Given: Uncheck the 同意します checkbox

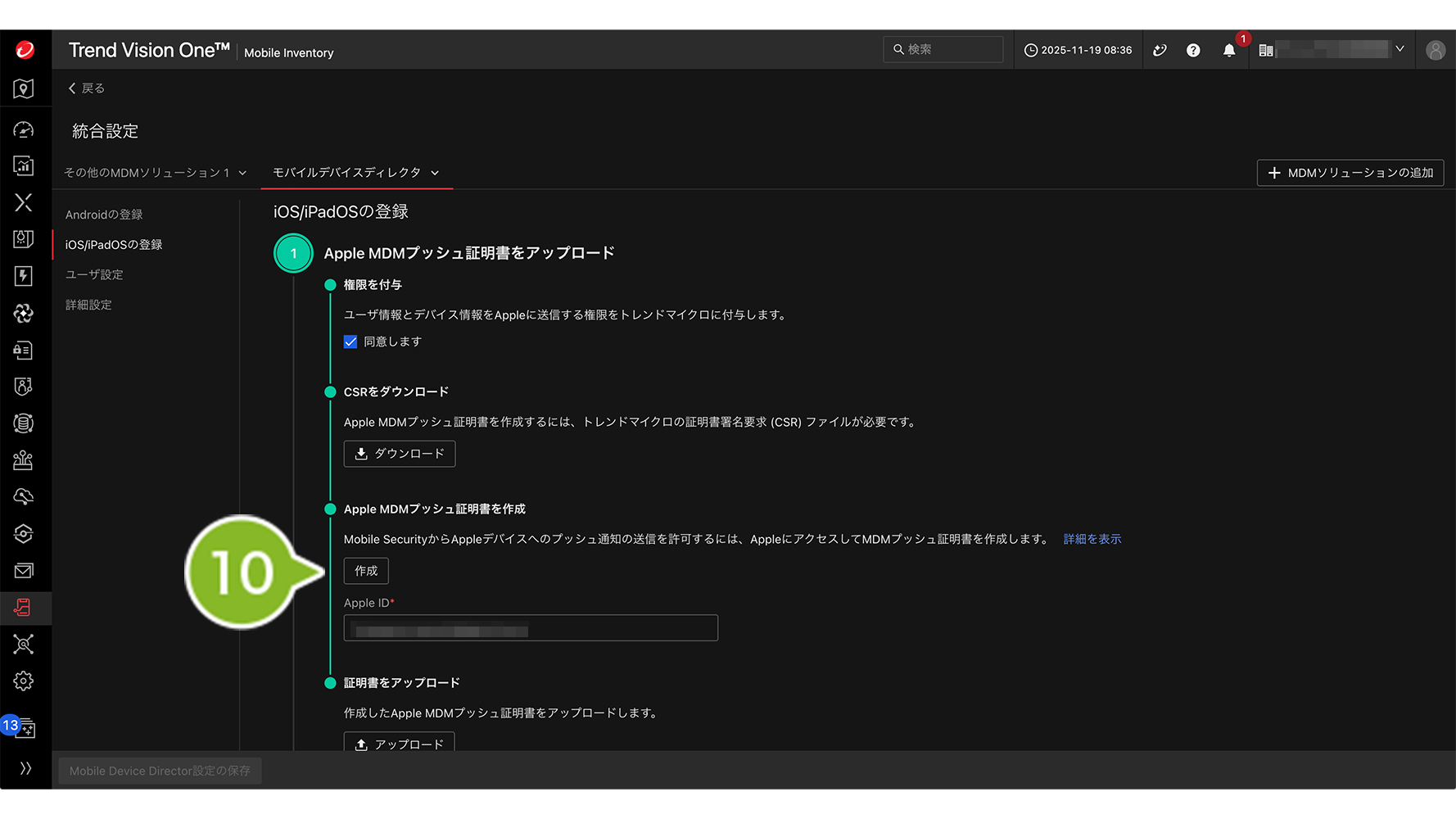Looking at the screenshot, I should tap(350, 342).
